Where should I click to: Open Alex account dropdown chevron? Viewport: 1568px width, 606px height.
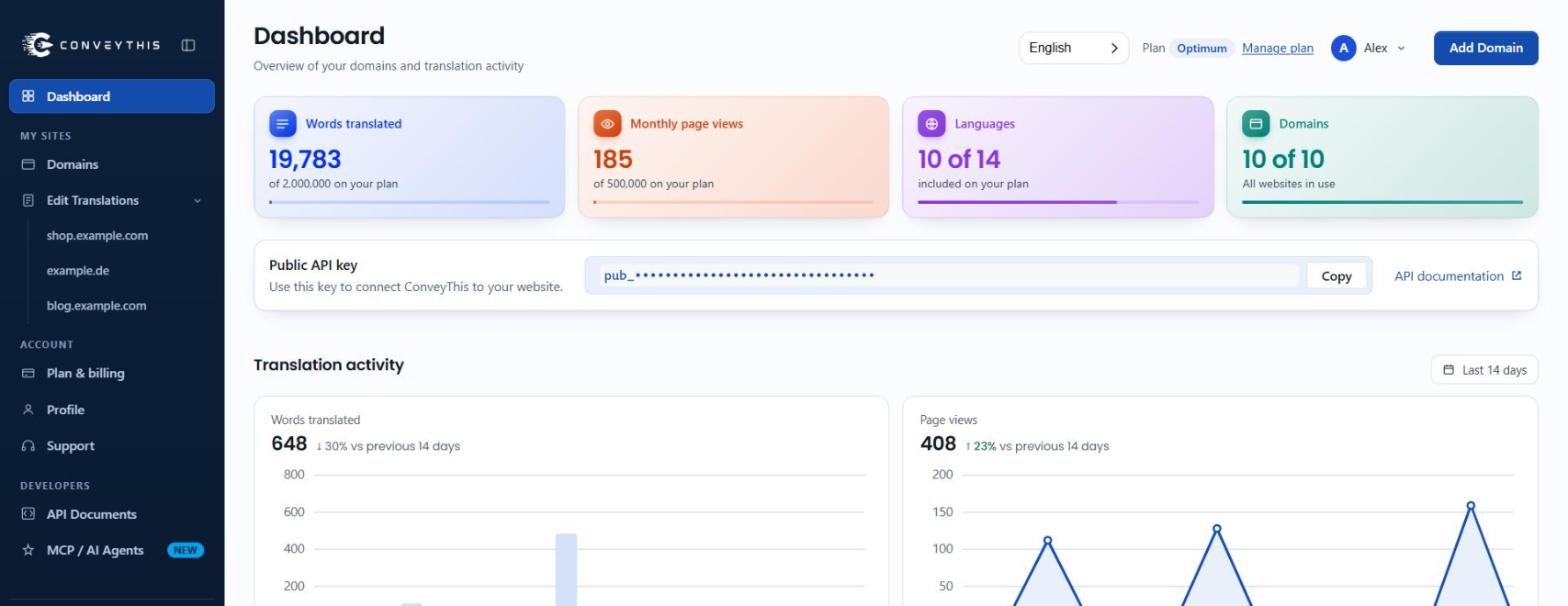coord(1401,48)
